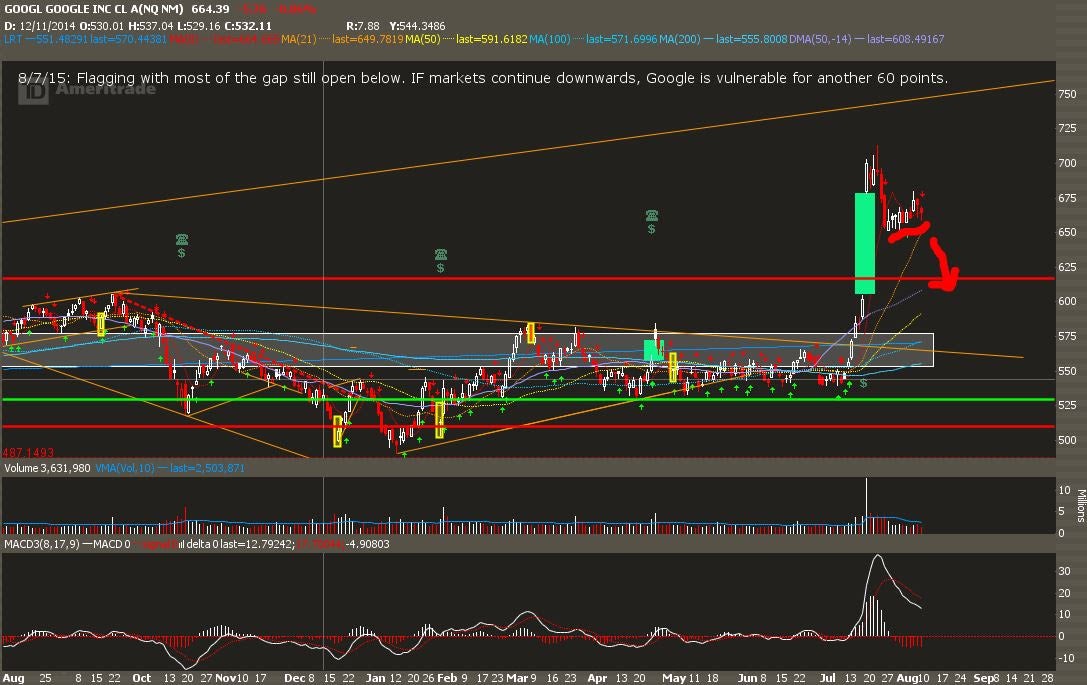Click the high price H:537.04
Viewport: 1087px width, 685px height.
[x=150, y=26]
